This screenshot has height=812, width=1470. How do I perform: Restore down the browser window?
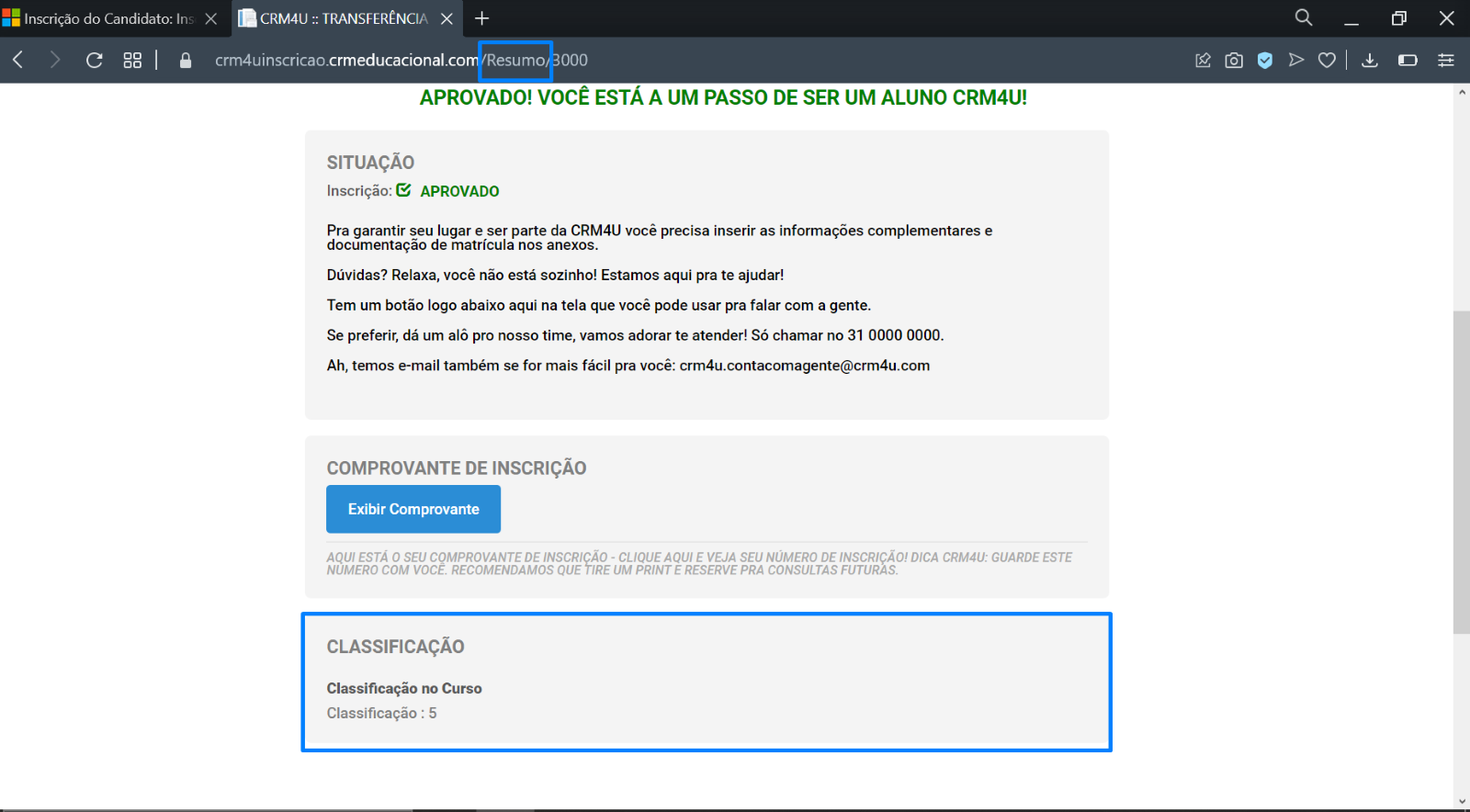pos(1399,18)
